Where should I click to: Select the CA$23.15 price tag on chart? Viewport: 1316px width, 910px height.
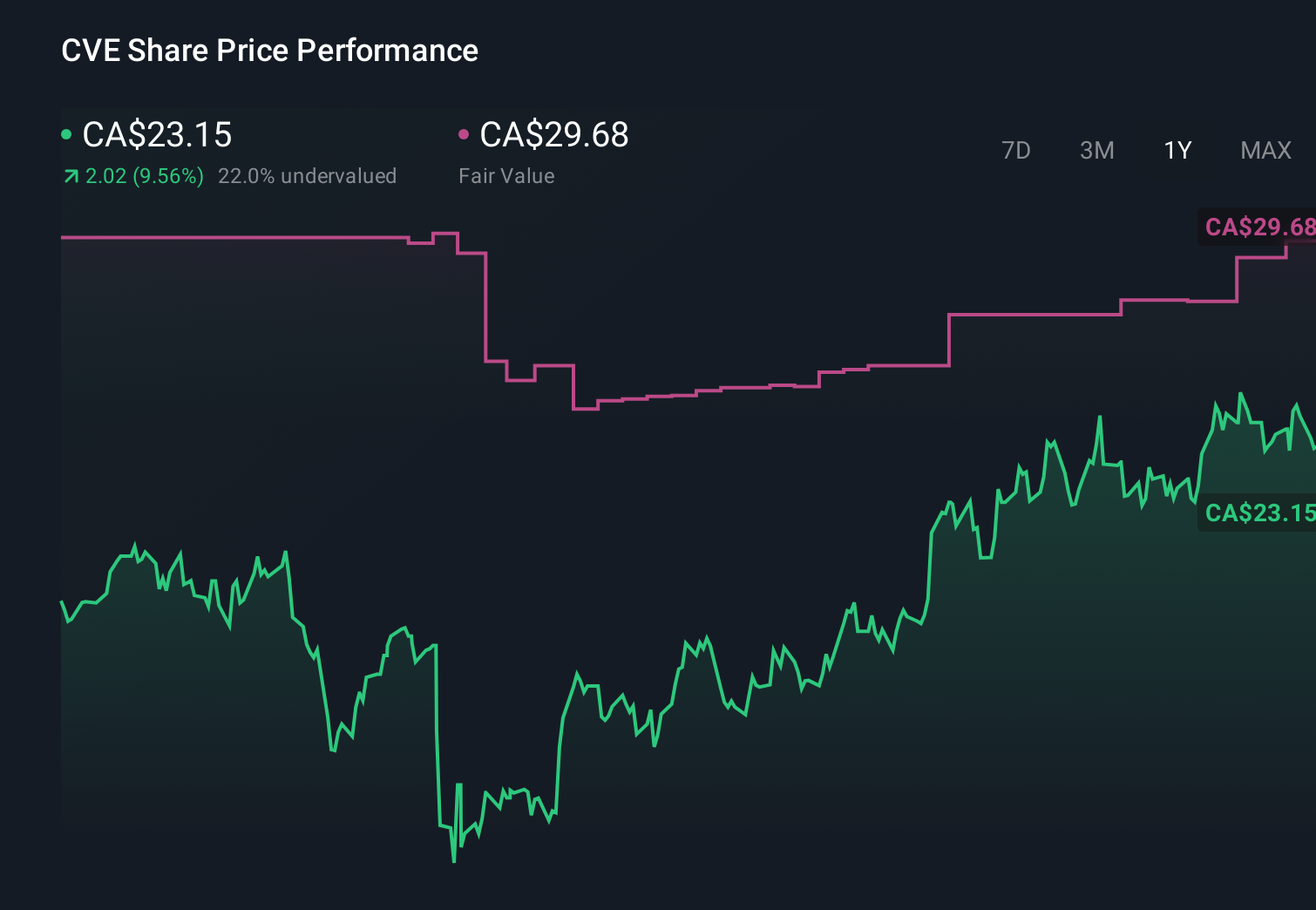tap(1258, 513)
